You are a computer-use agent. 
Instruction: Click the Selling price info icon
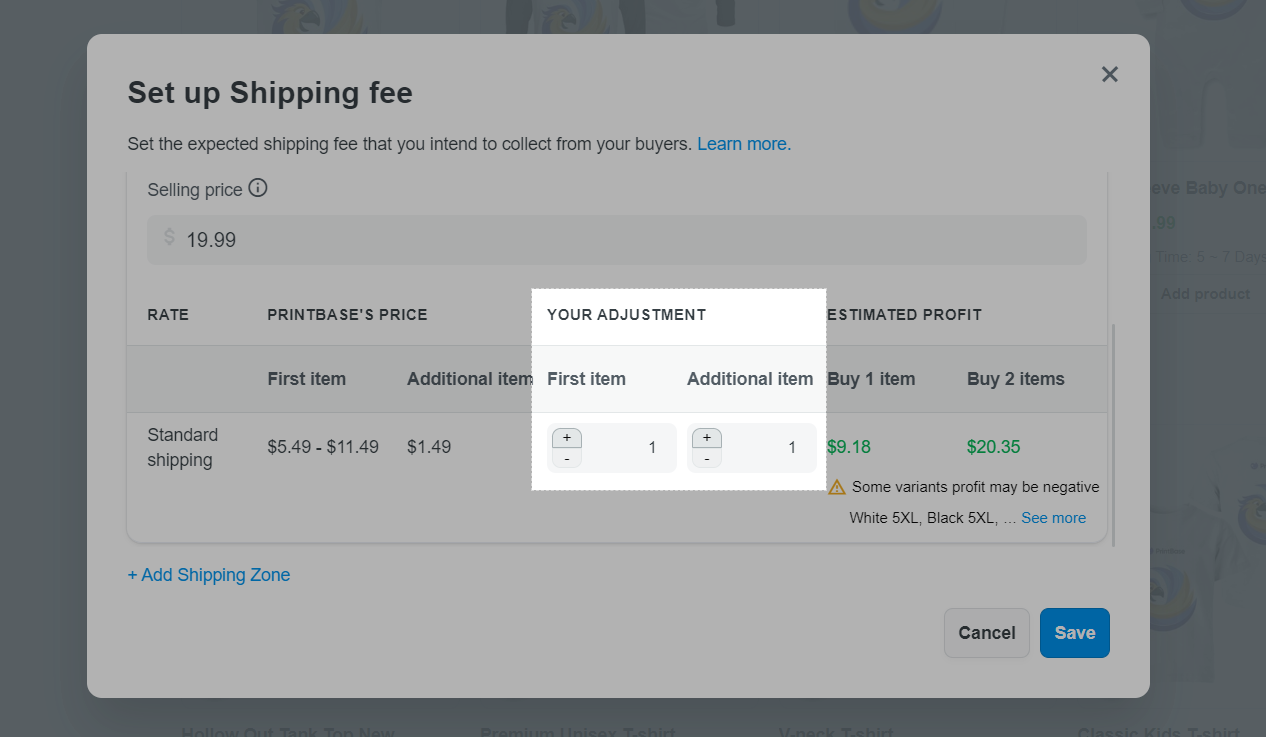point(258,188)
